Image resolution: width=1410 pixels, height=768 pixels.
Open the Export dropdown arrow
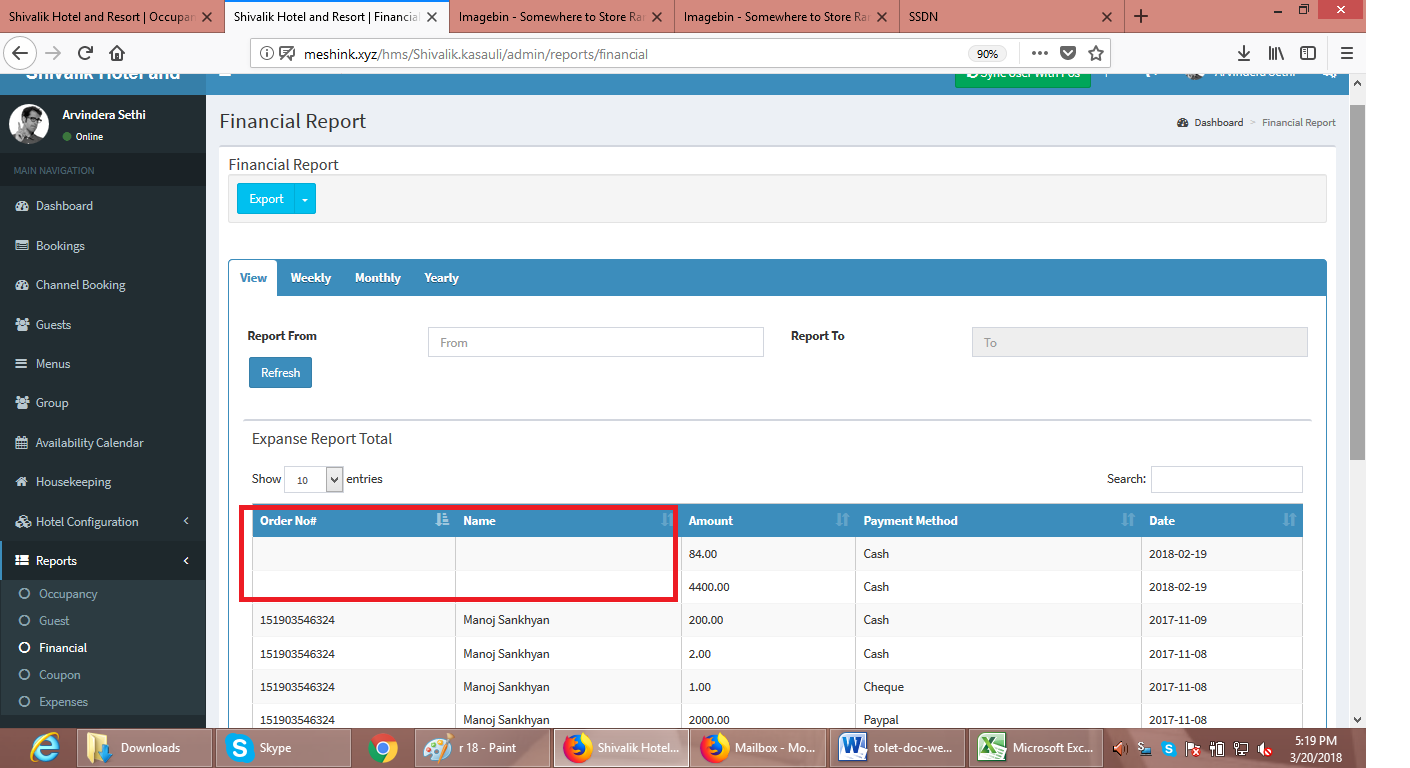tap(305, 199)
